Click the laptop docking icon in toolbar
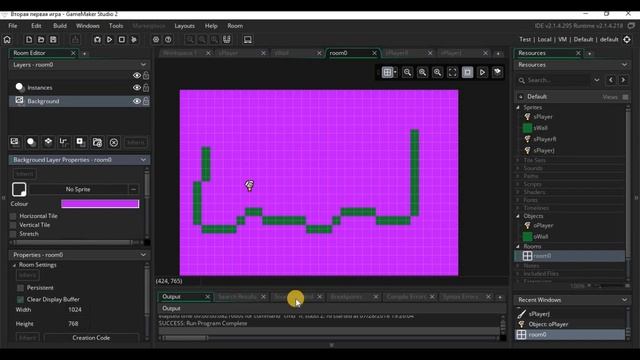The width and height of the screenshot is (640, 360). pos(247,40)
